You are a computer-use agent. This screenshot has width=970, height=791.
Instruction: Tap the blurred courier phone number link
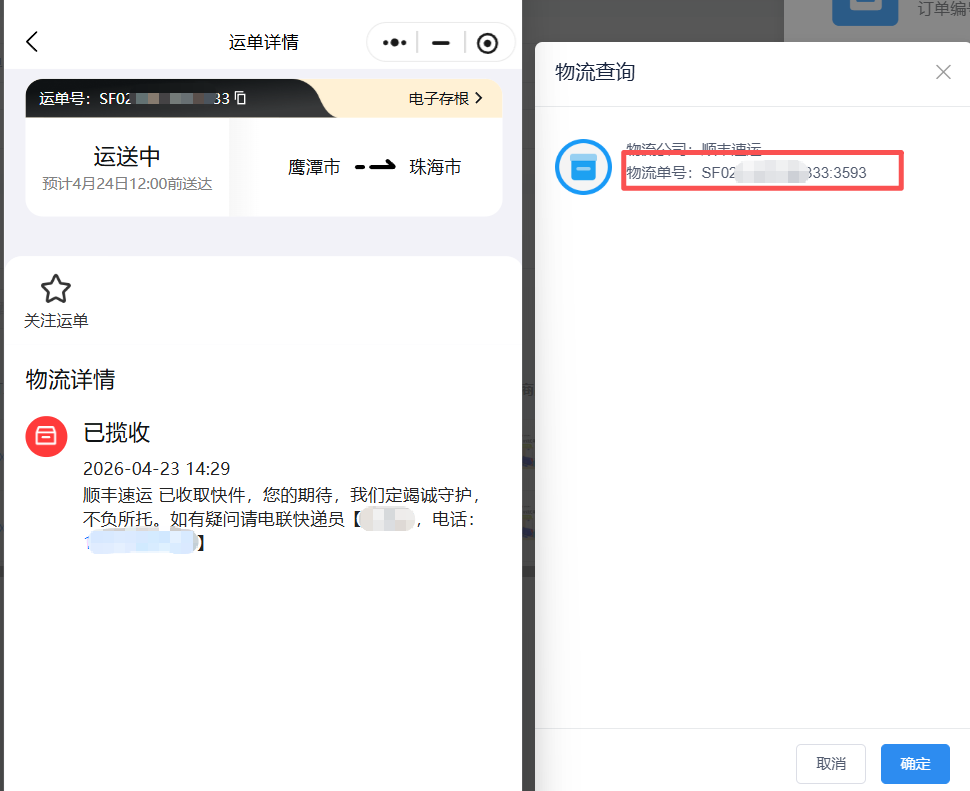(141, 542)
